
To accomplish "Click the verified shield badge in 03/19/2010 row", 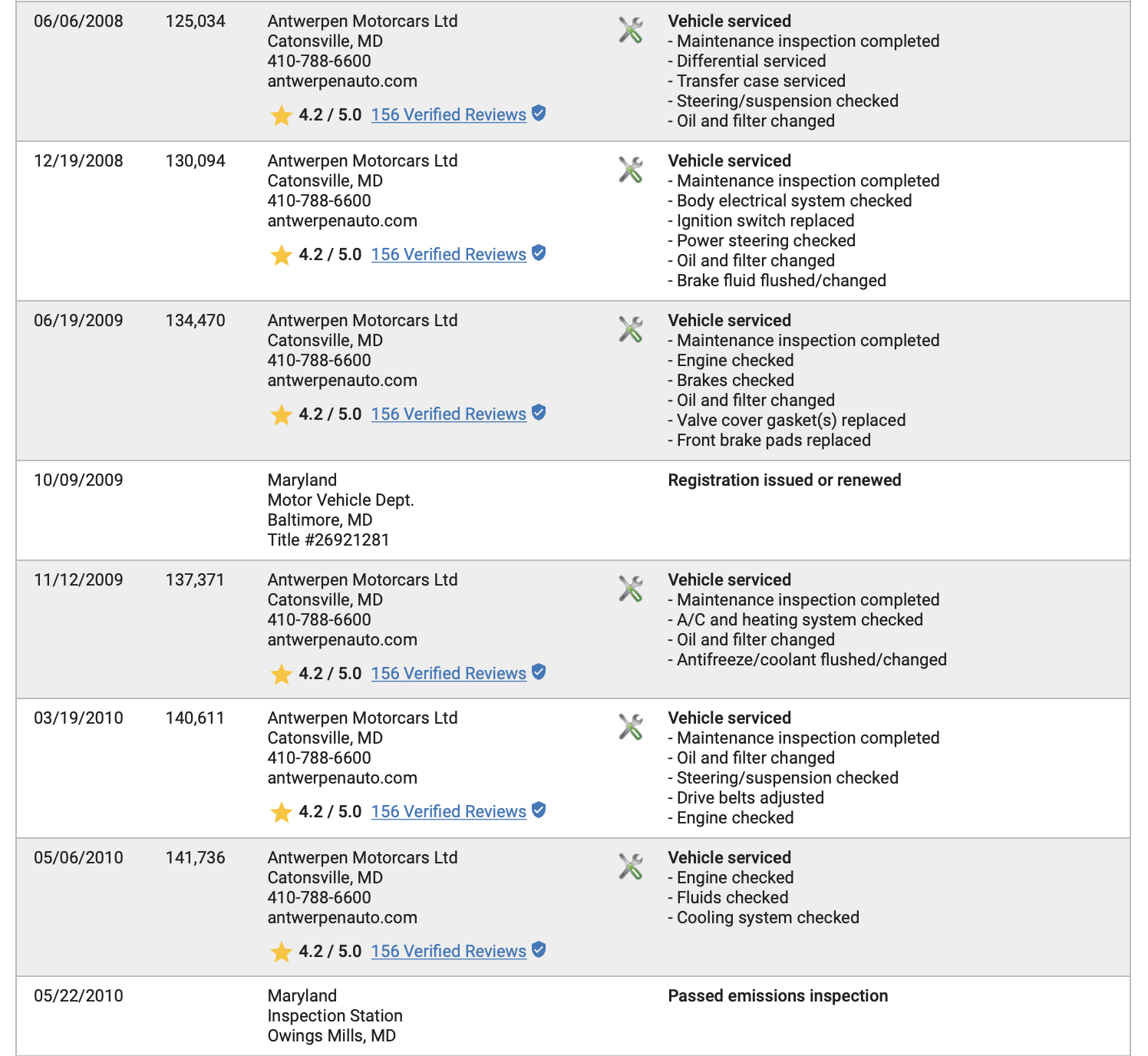I will click(x=539, y=810).
